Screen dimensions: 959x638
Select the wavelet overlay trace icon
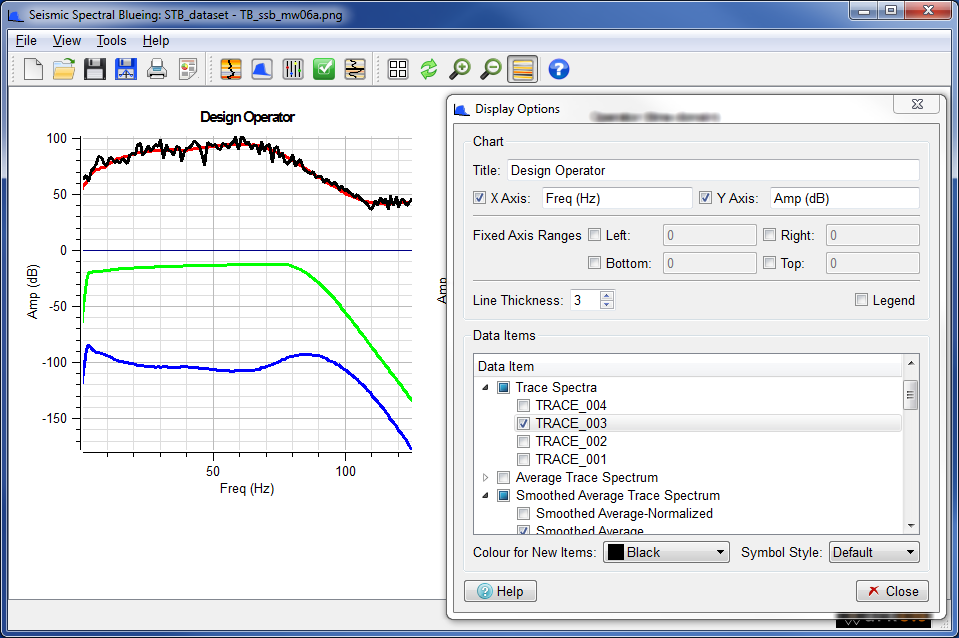[354, 69]
